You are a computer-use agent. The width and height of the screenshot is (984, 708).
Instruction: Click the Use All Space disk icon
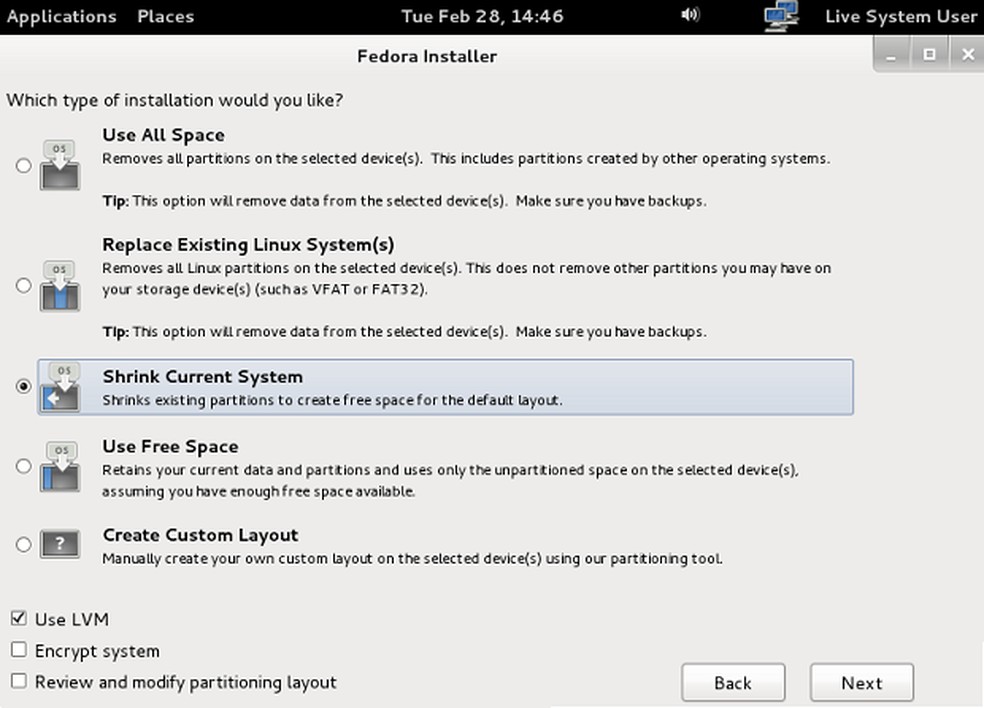[59, 166]
